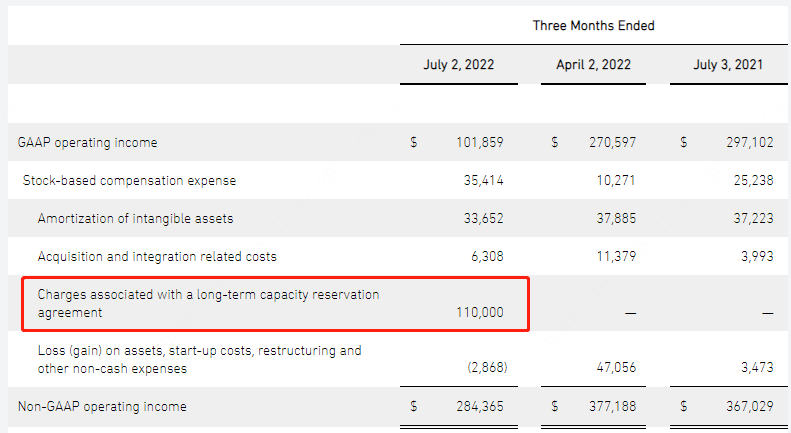Select the July 3, 2021 column header
The height and width of the screenshot is (433, 791).
point(728,65)
